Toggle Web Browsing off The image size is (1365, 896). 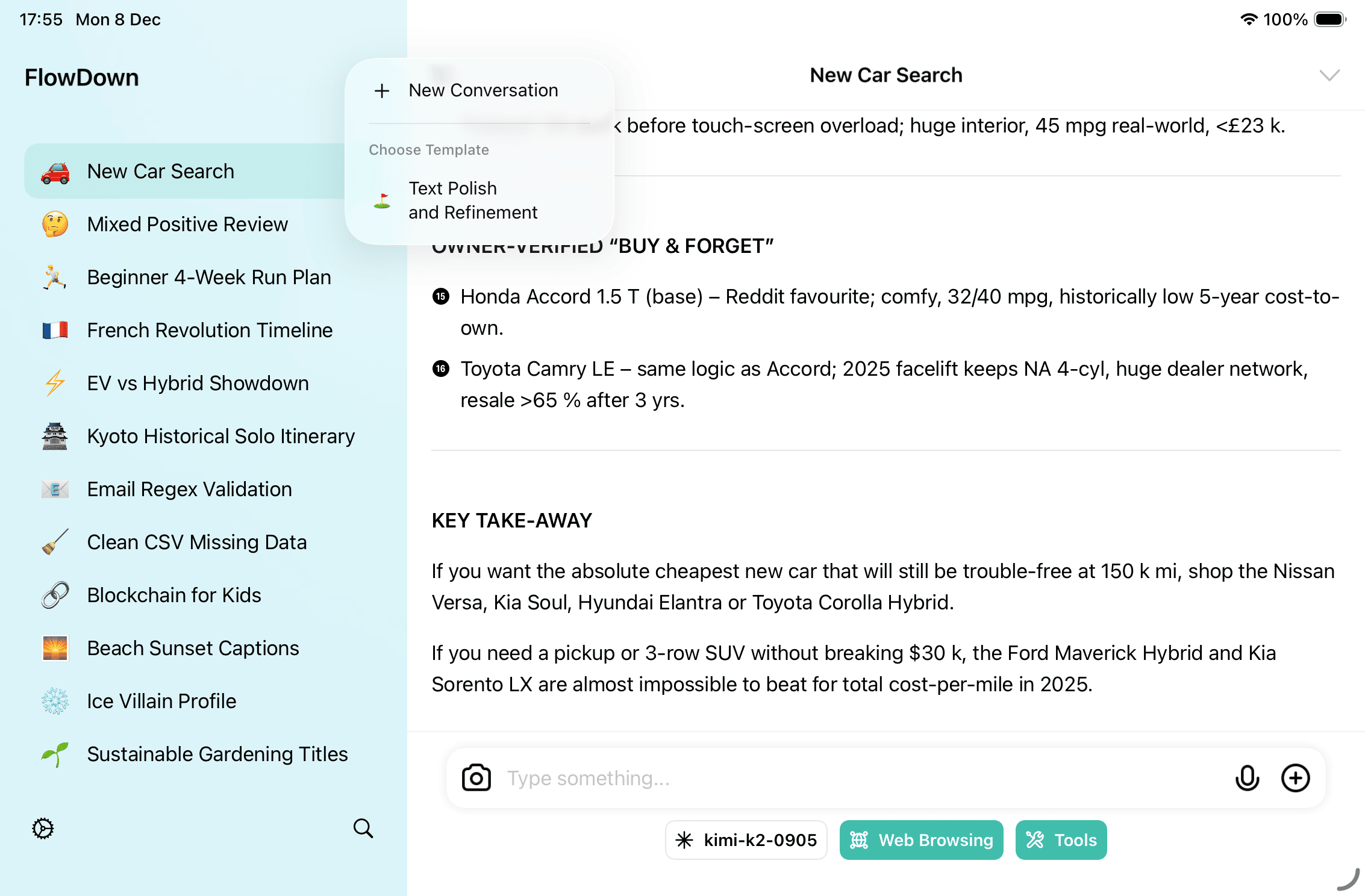[x=921, y=840]
